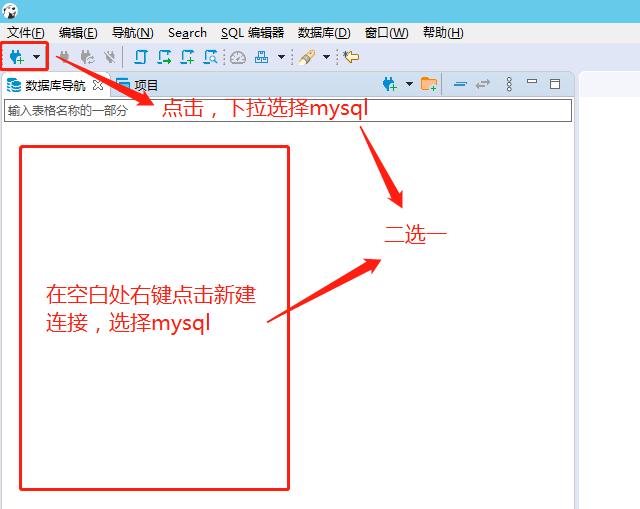640x509 pixels.
Task: Expand the dropdown next to transaction mode icon
Action: [x=281, y=57]
